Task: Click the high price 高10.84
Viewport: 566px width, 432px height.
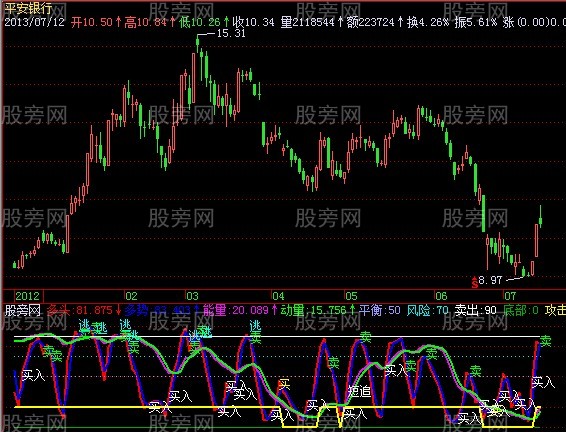Action: (x=145, y=22)
